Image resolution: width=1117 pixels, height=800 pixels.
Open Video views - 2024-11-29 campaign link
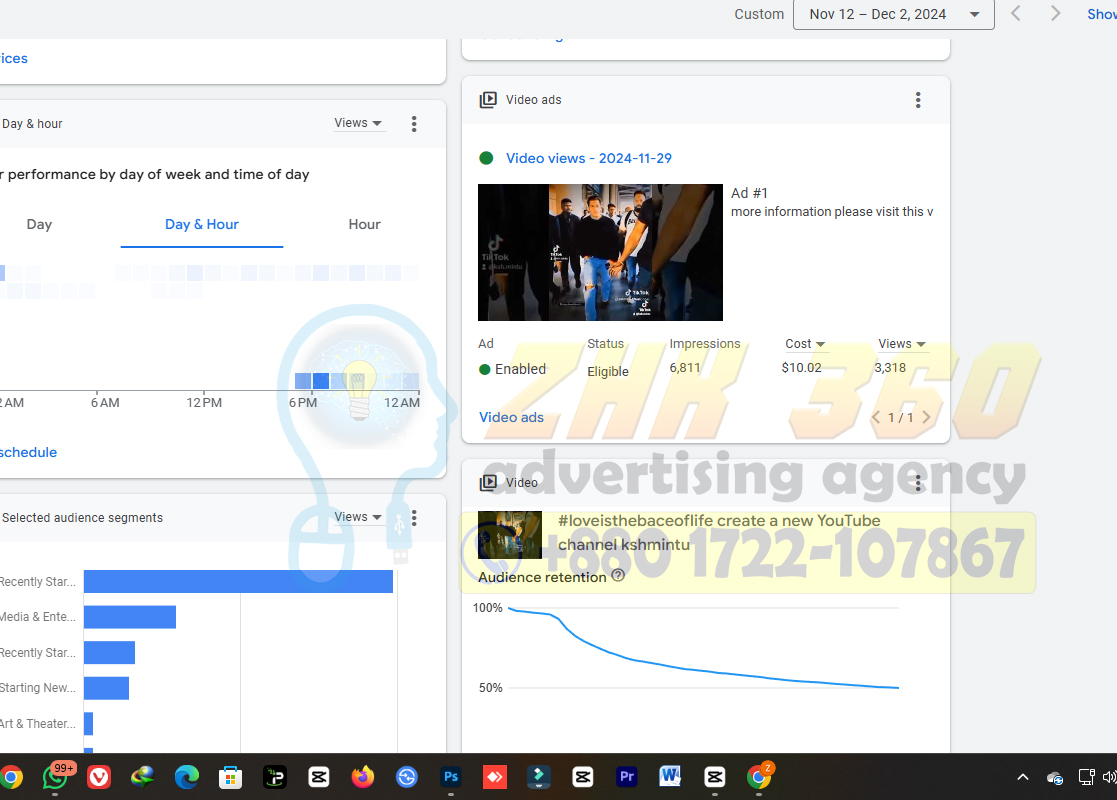[x=588, y=158]
